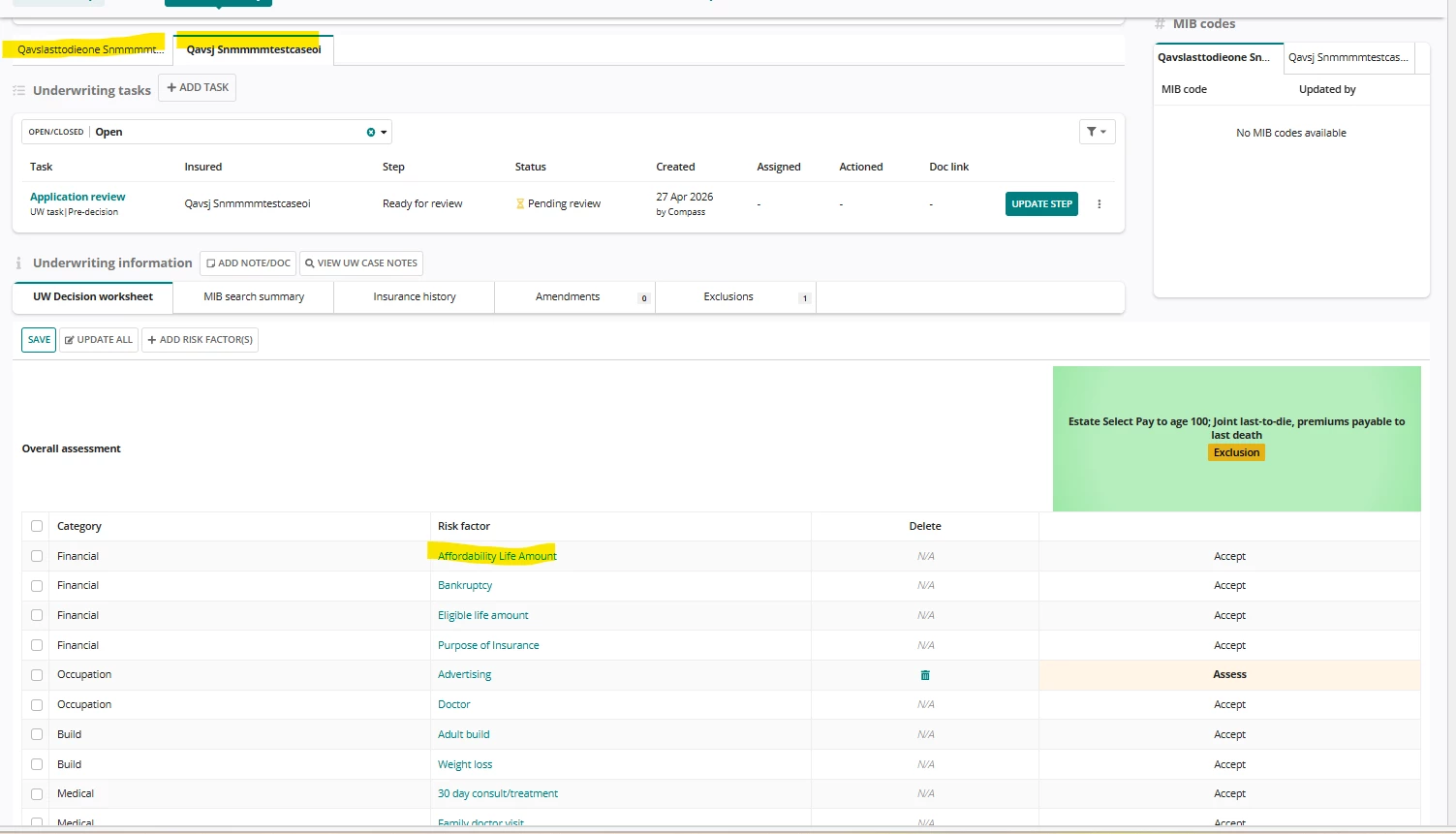
Task: Check the Affordability Life Amount row
Action: (x=37, y=556)
